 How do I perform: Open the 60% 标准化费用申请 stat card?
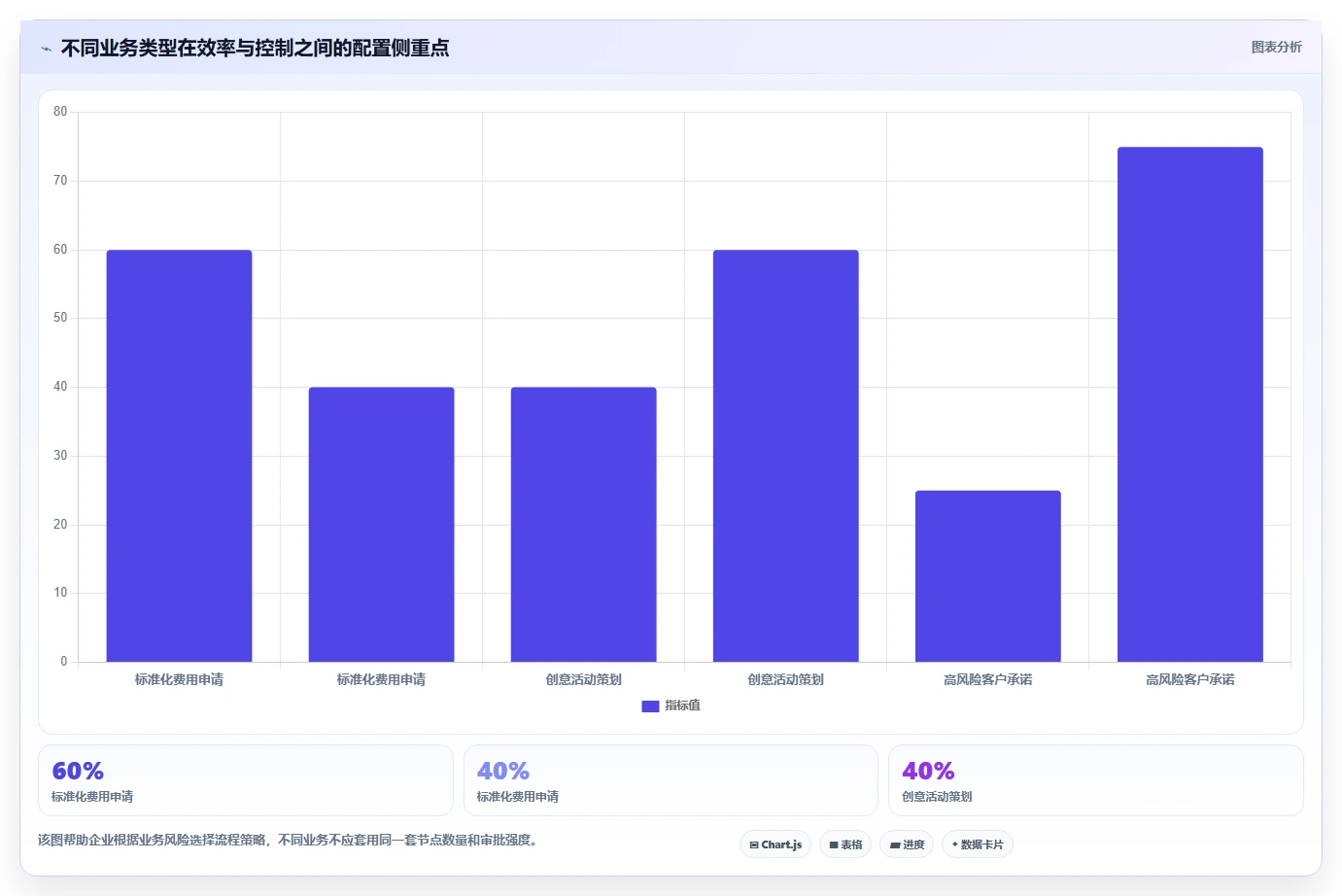246,780
